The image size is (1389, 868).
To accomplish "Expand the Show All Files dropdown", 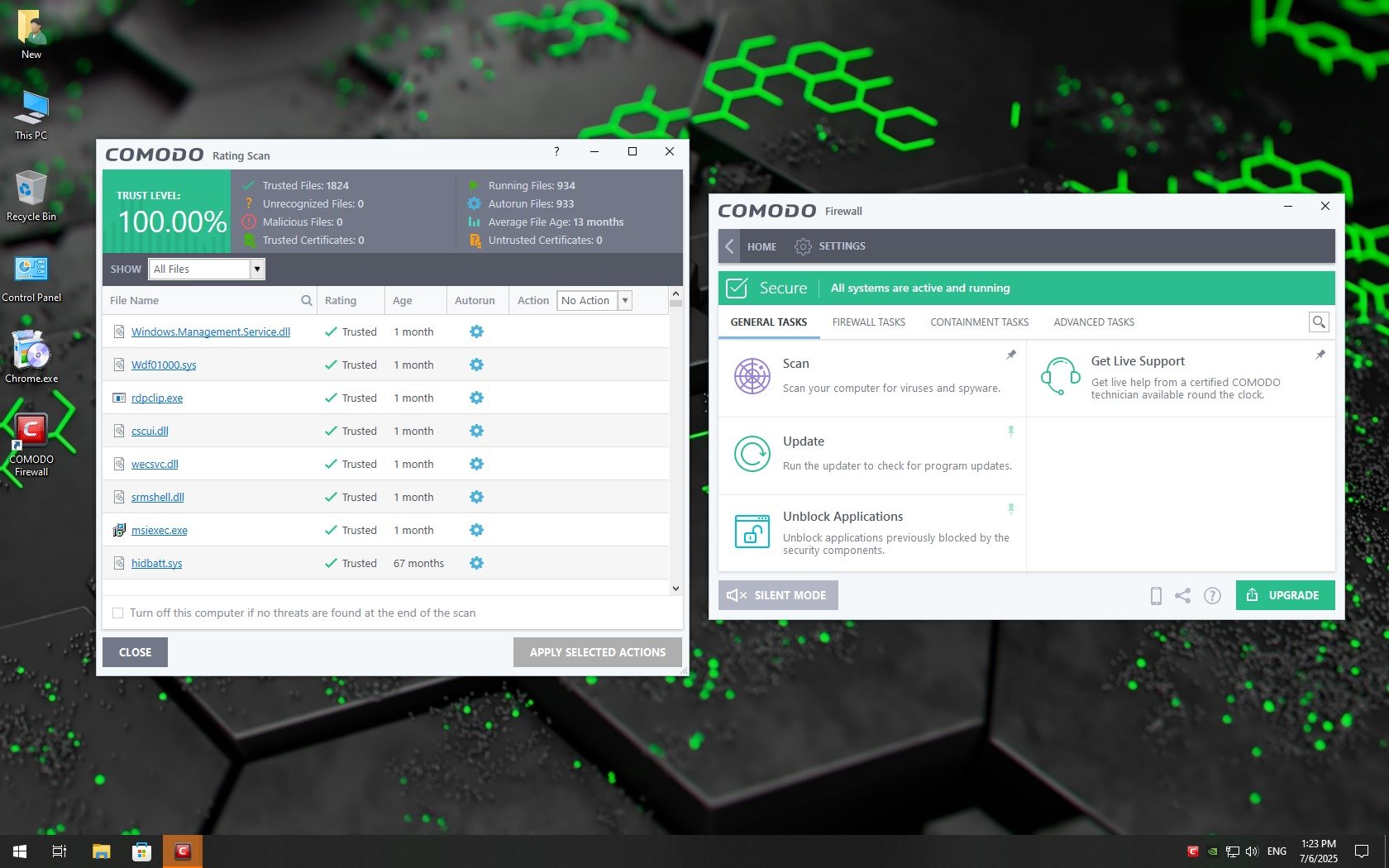I will point(257,269).
